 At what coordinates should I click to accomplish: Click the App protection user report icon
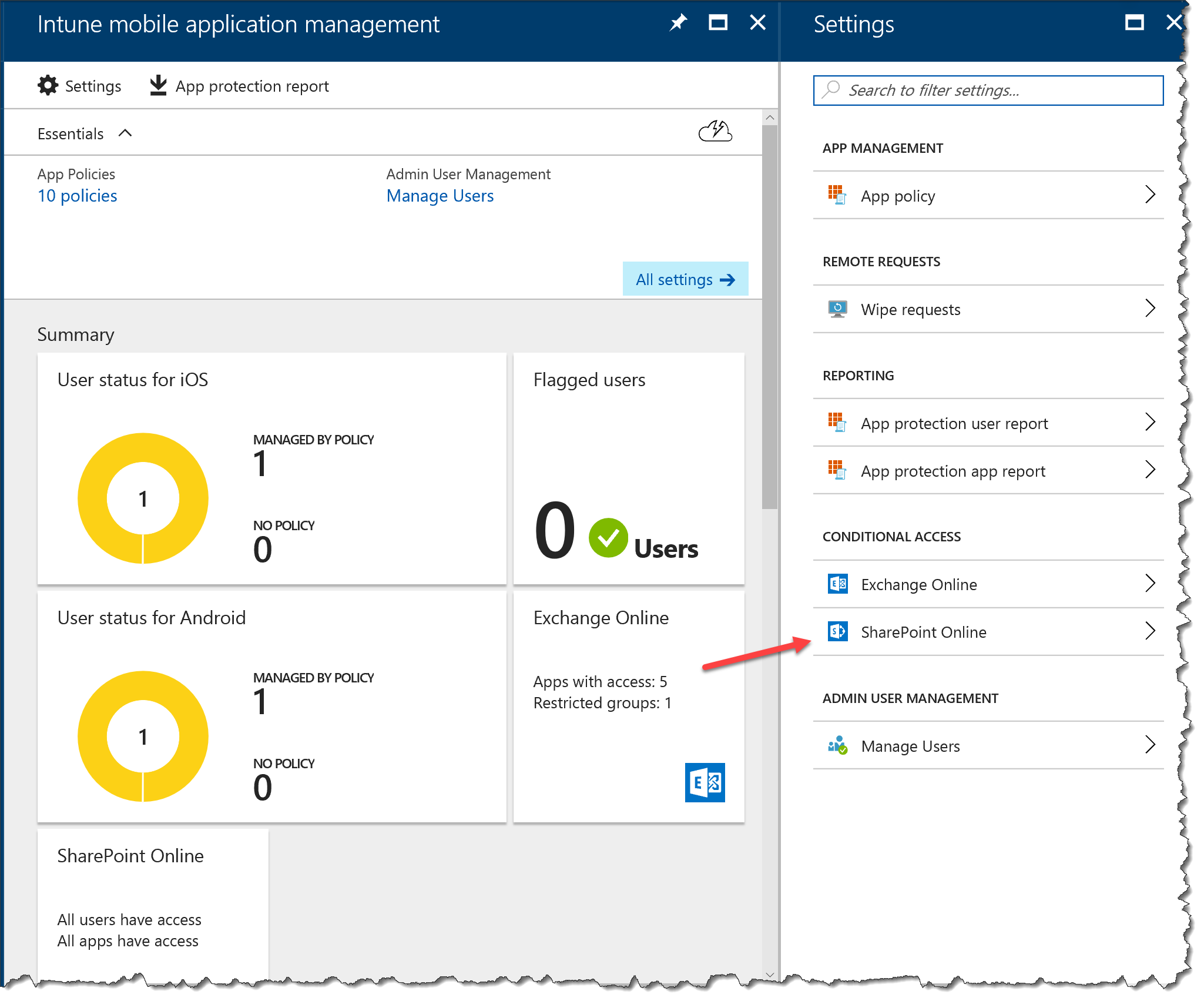click(837, 422)
